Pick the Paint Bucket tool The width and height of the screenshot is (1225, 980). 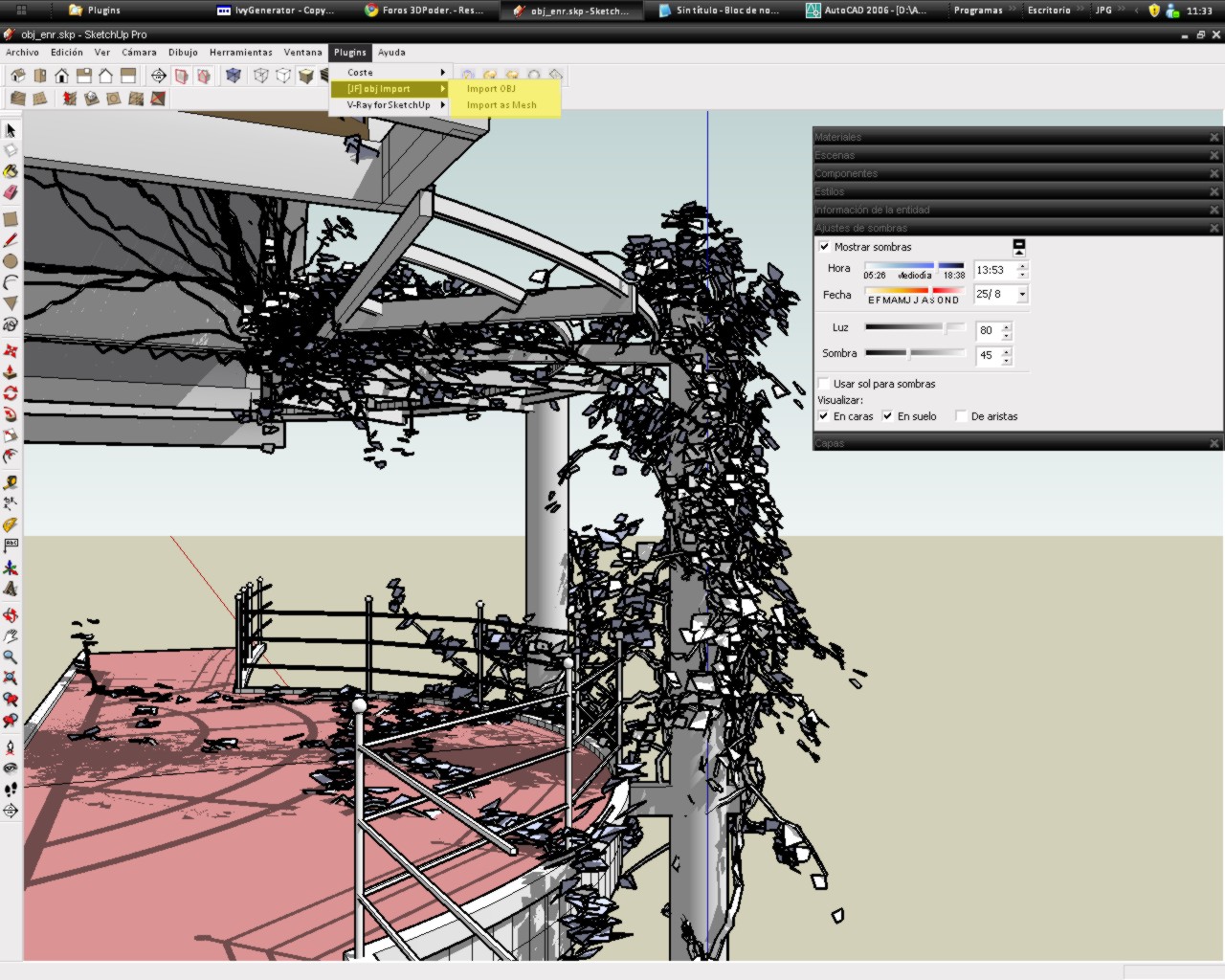[11, 171]
